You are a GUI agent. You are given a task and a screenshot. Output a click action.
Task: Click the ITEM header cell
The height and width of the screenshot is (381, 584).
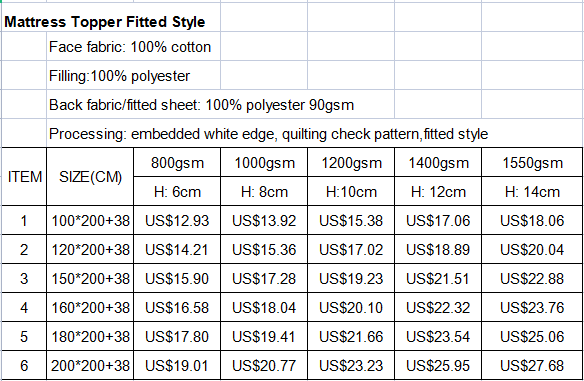coord(24,177)
